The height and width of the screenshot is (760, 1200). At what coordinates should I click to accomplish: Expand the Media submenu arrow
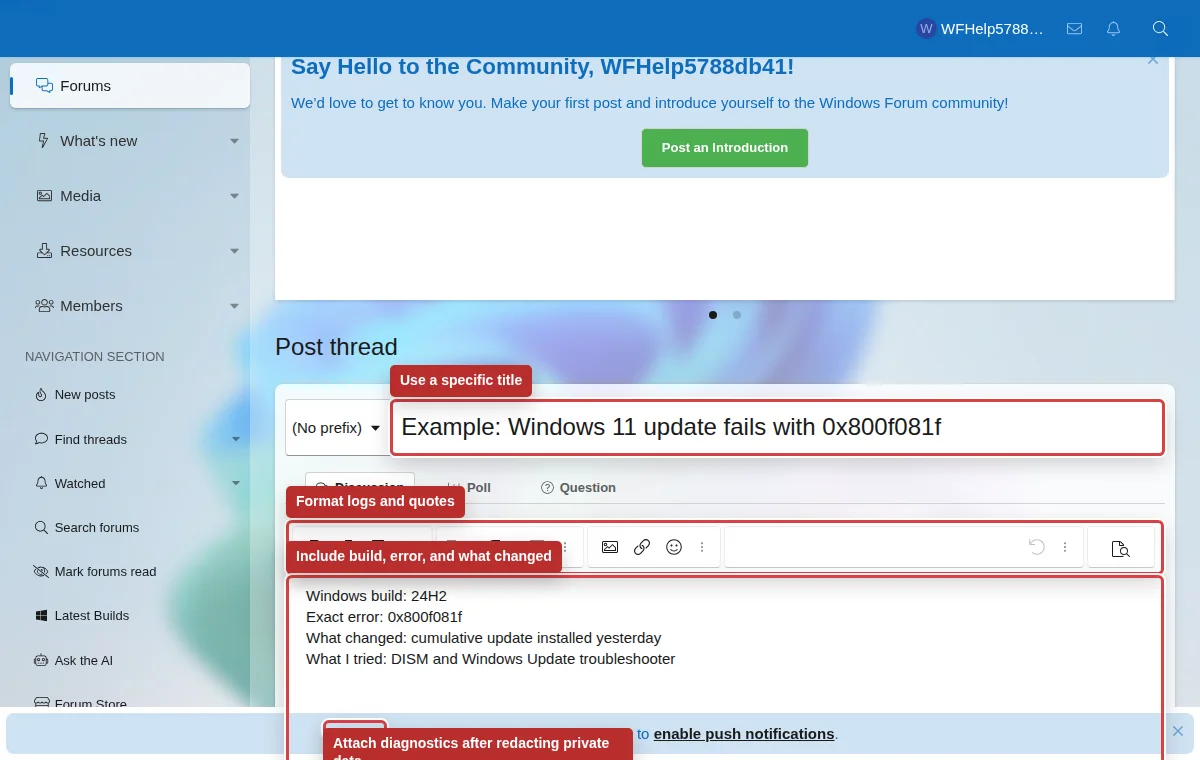coord(234,196)
